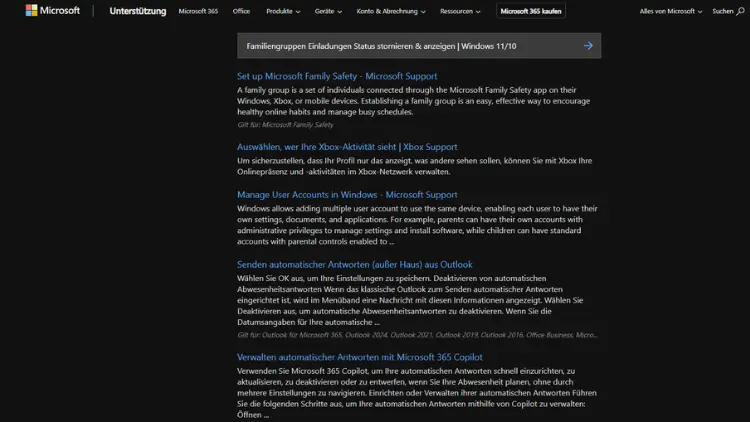The height and width of the screenshot is (422, 750).
Task: Click the Microsoft 365 kaufen button
Action: (531, 11)
